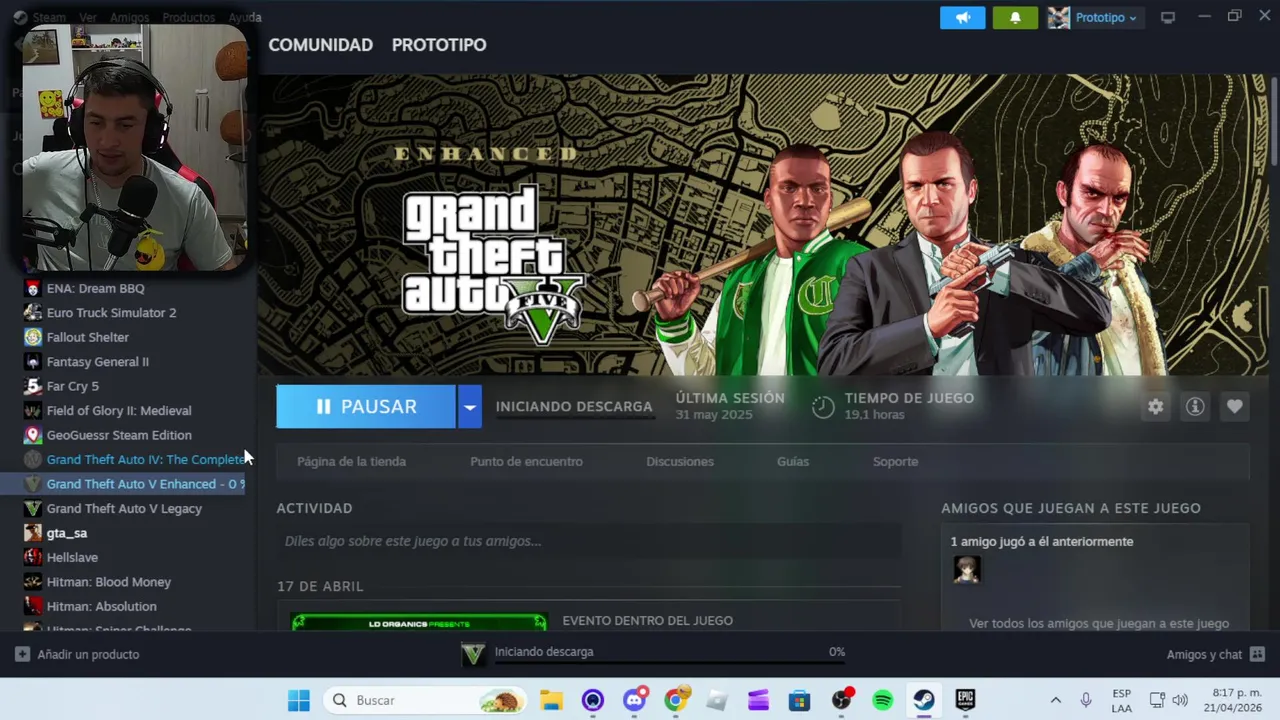Open Discusiones link
Viewport: 1280px width, 720px height.
point(680,461)
